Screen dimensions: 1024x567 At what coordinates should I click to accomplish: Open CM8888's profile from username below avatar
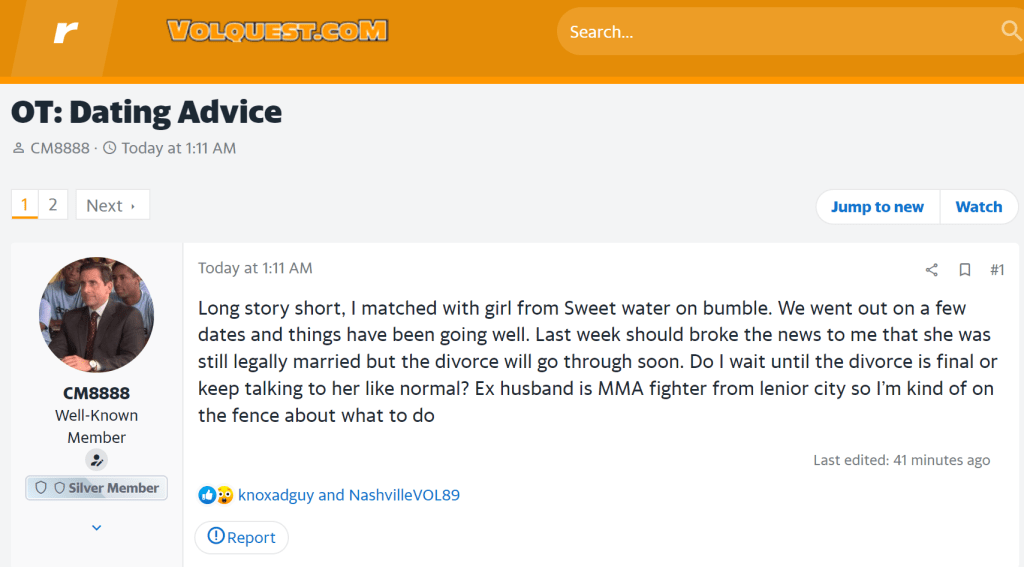pyautogui.click(x=96, y=393)
